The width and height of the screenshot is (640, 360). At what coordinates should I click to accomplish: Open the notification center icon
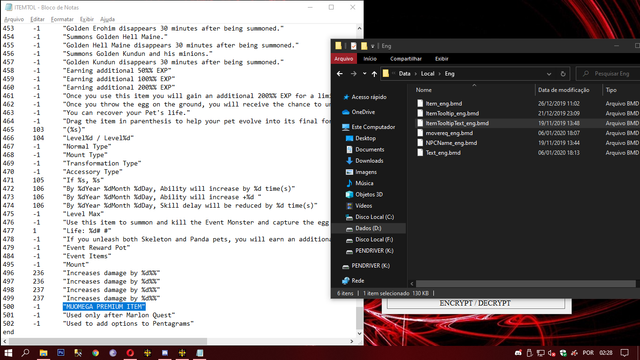click(624, 353)
